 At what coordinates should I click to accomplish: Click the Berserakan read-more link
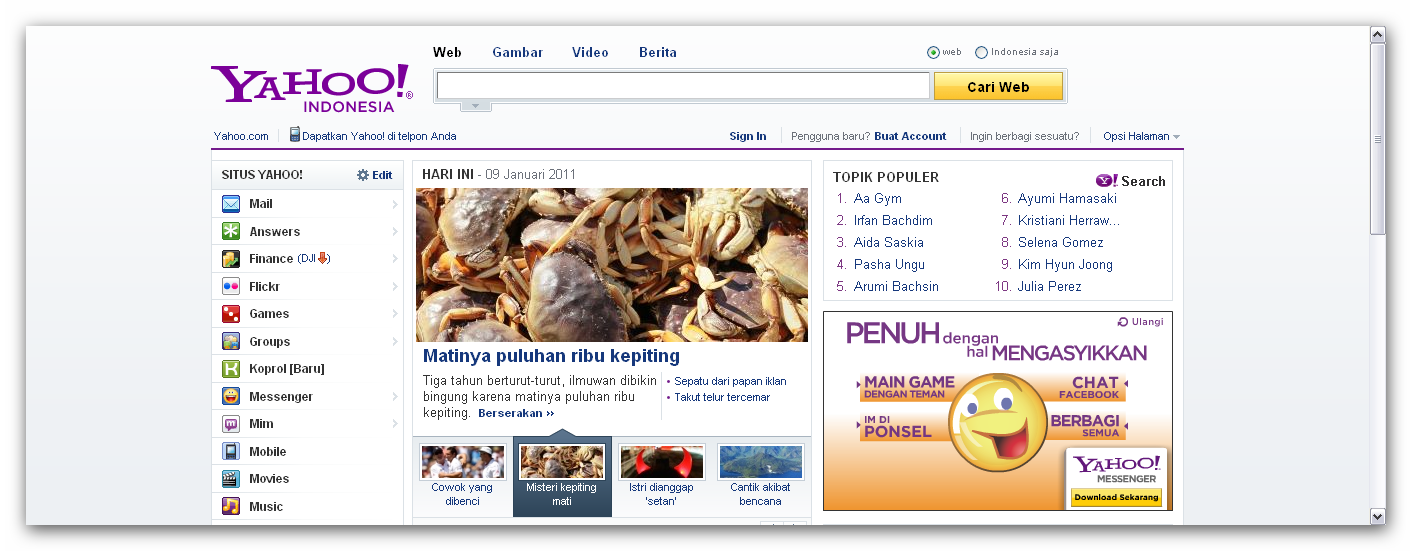tap(516, 413)
